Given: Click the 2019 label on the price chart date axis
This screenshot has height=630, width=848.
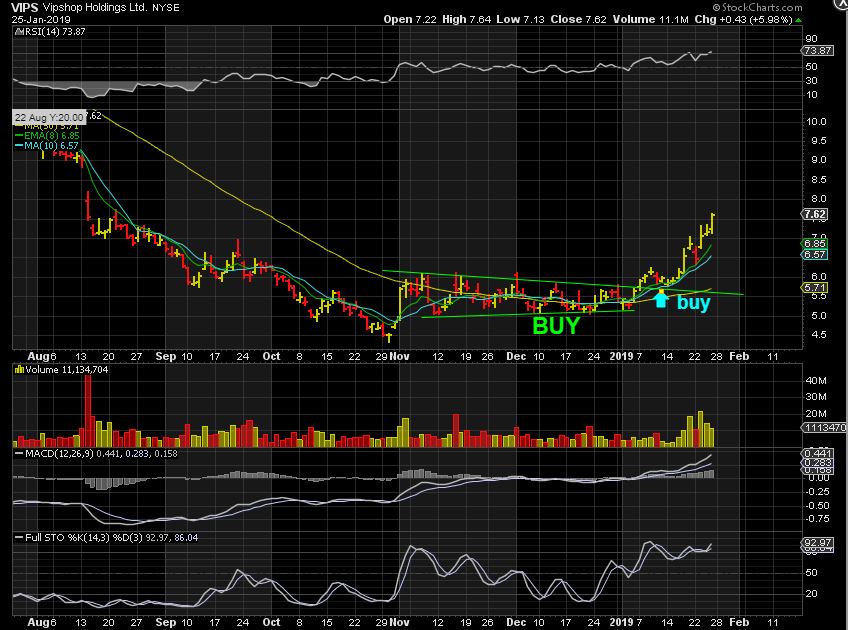Looking at the screenshot, I should point(621,356).
